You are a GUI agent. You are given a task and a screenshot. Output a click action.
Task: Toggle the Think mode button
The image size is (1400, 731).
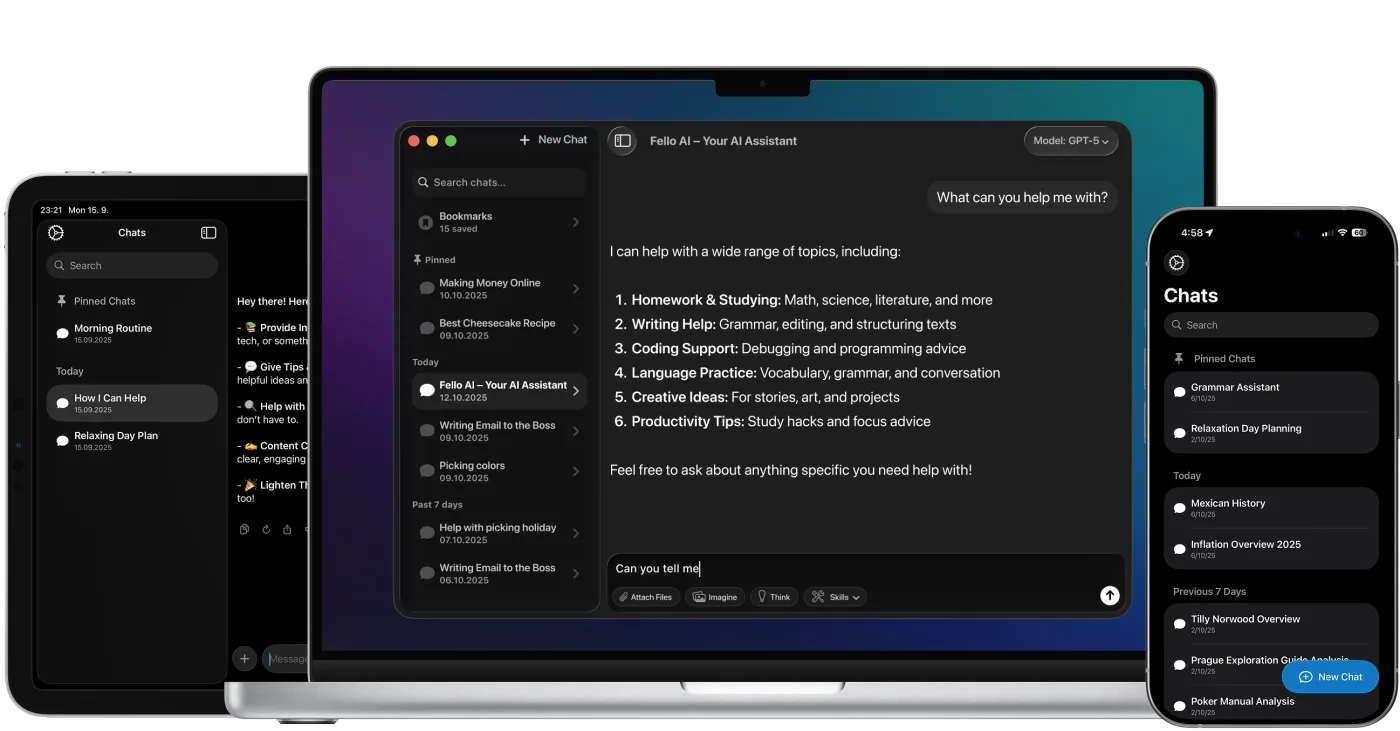tap(773, 597)
